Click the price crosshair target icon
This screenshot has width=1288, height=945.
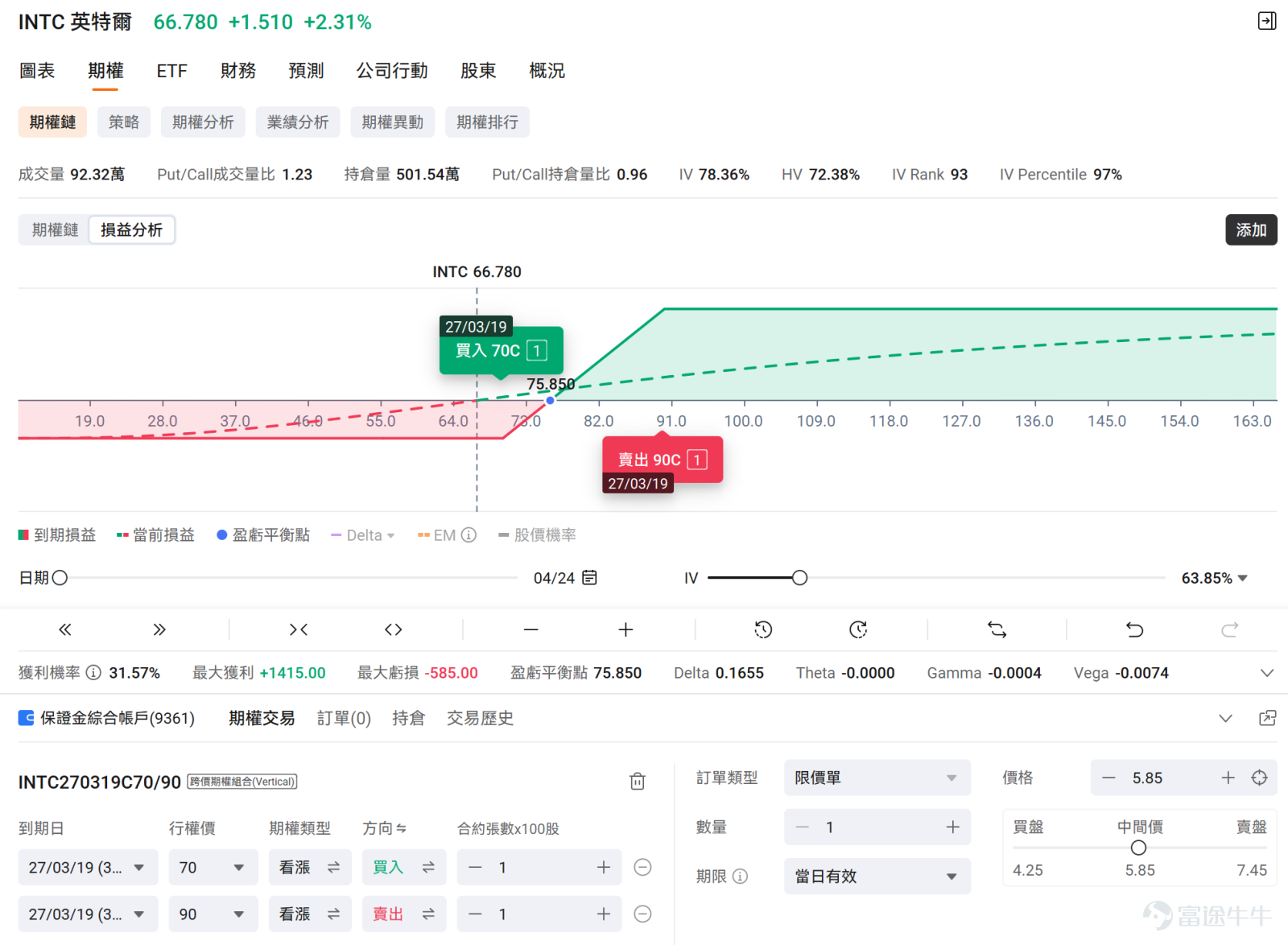[1260, 778]
